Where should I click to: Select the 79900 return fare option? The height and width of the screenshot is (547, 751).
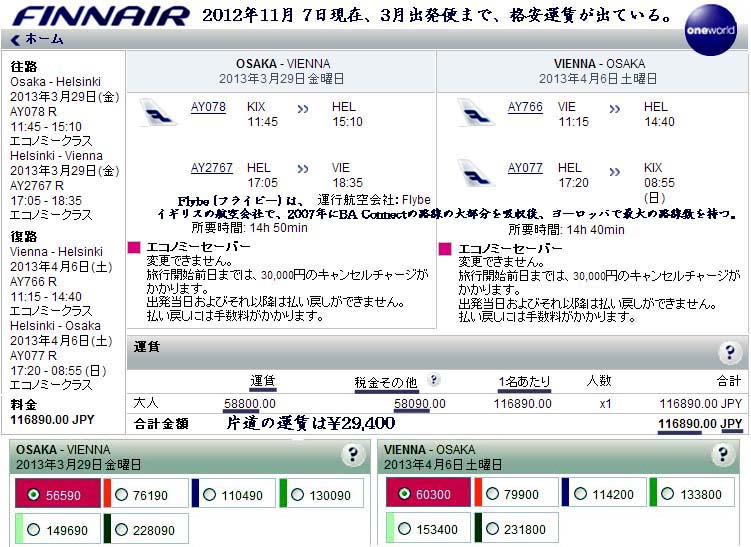[516, 492]
